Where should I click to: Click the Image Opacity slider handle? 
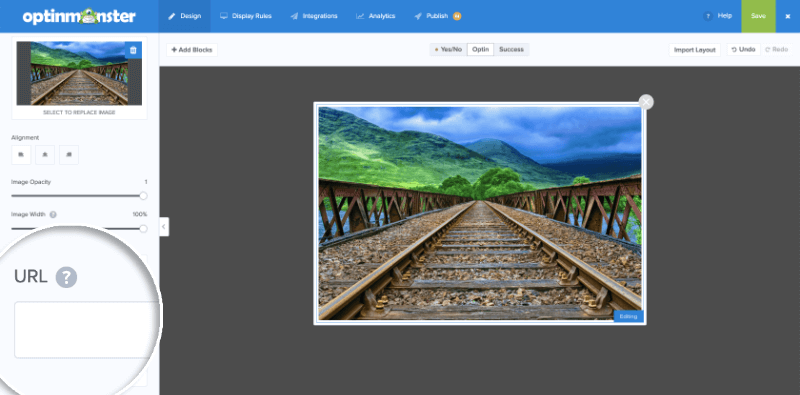click(143, 196)
